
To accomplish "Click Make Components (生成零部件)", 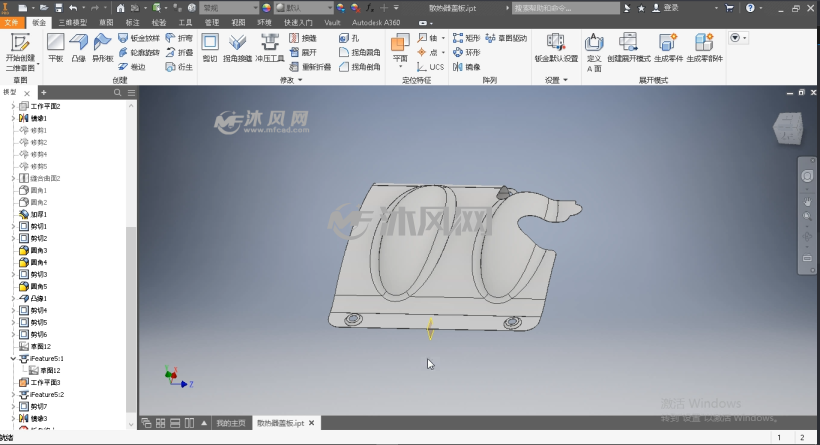I will 704,48.
